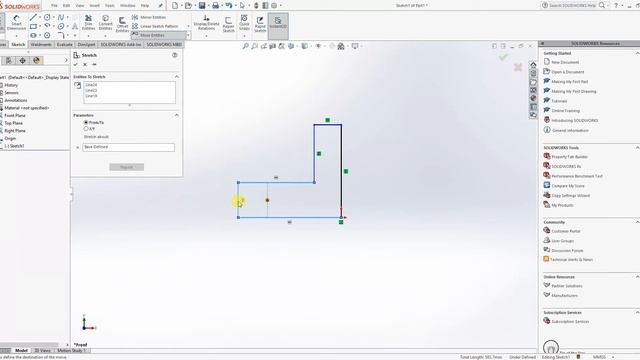640x360 pixels.
Task: Click the Repeat button in Stretch panel
Action: click(127, 167)
